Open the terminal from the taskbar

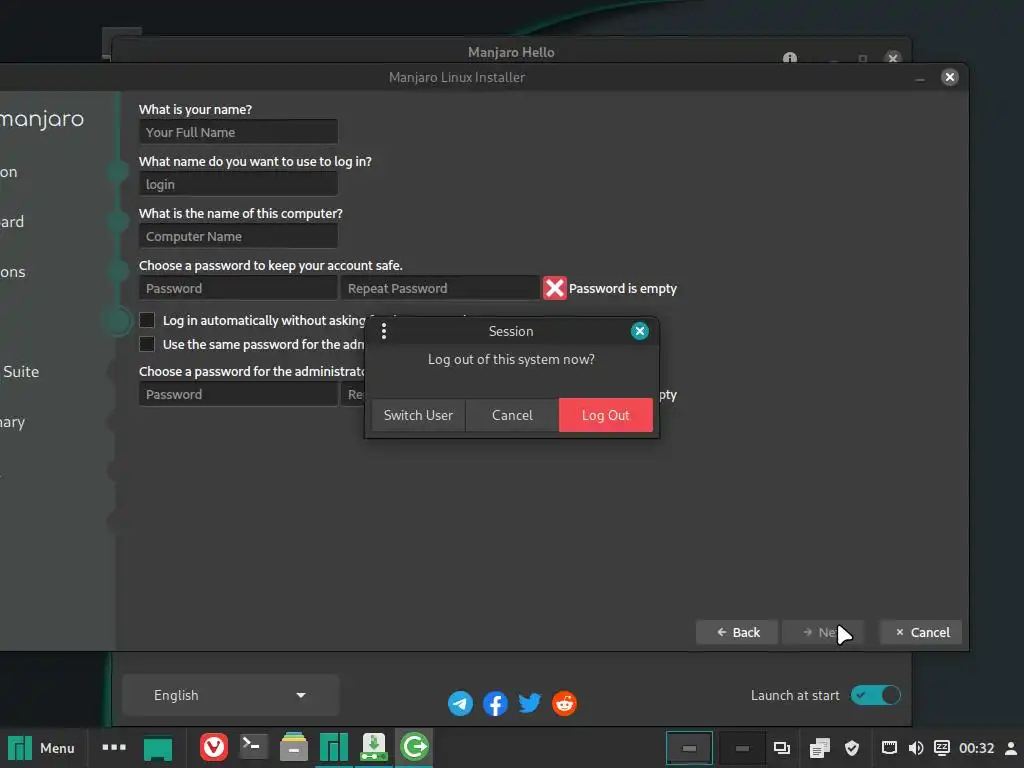tap(253, 746)
